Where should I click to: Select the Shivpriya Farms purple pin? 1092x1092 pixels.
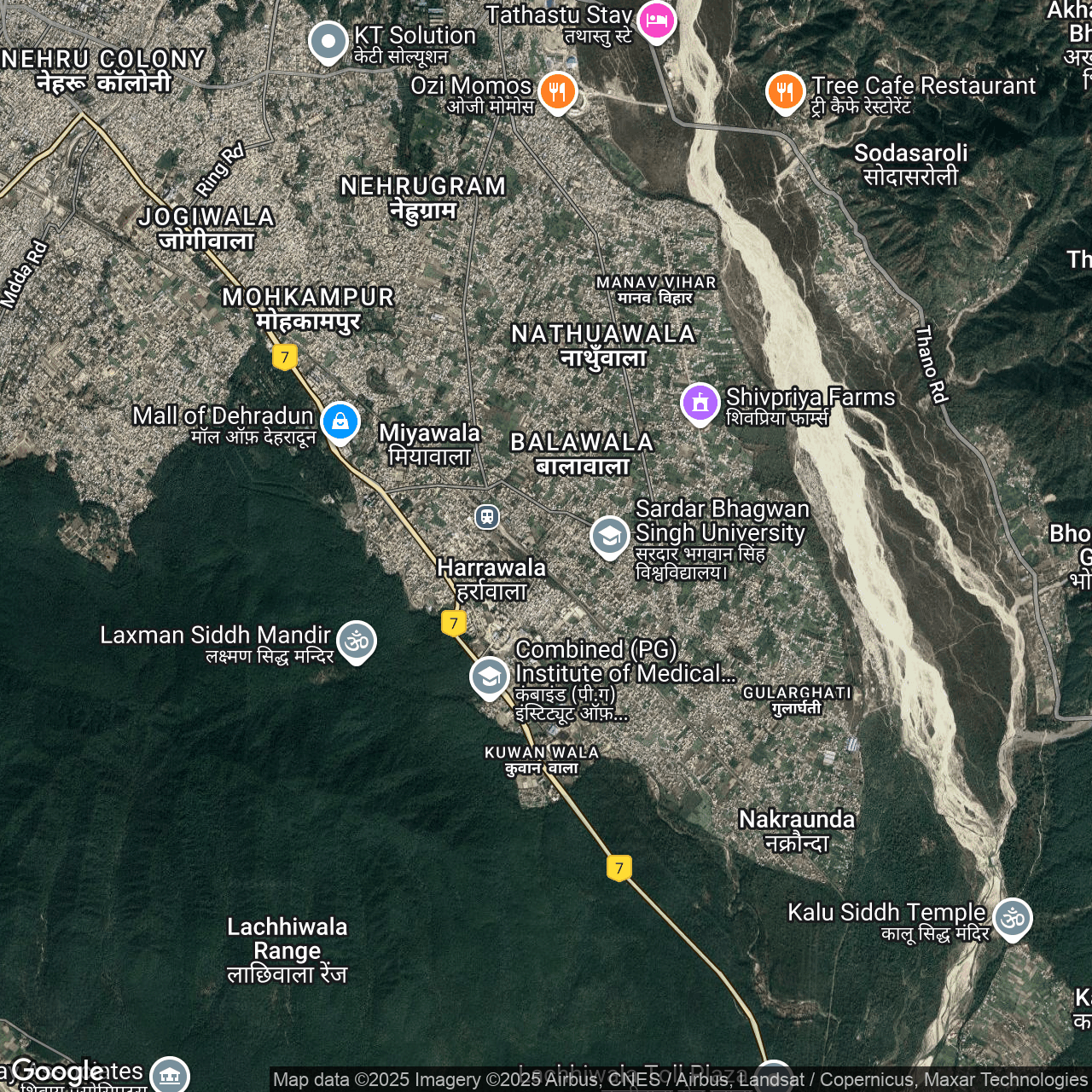coord(700,402)
